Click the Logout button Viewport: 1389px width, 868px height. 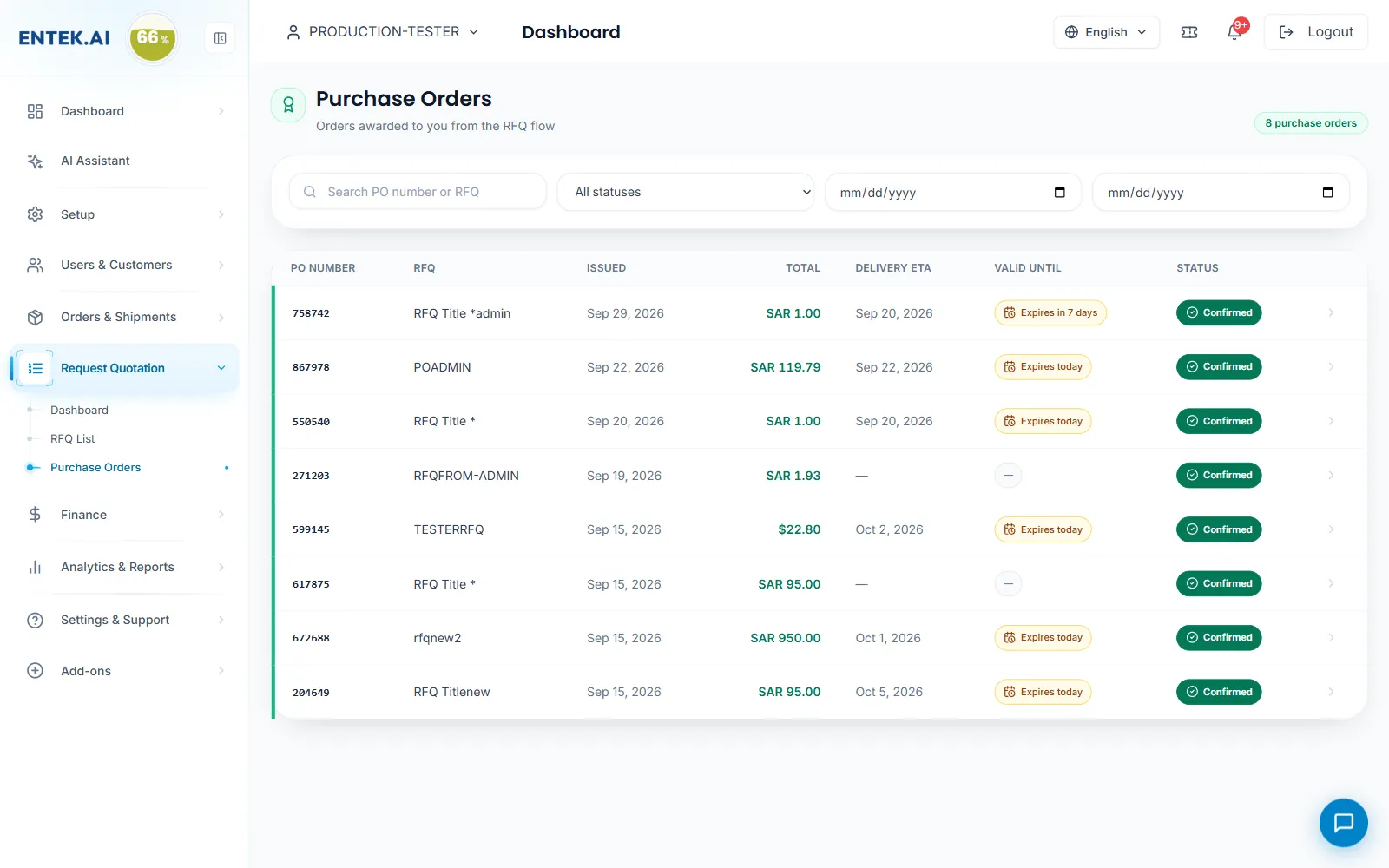(x=1315, y=32)
